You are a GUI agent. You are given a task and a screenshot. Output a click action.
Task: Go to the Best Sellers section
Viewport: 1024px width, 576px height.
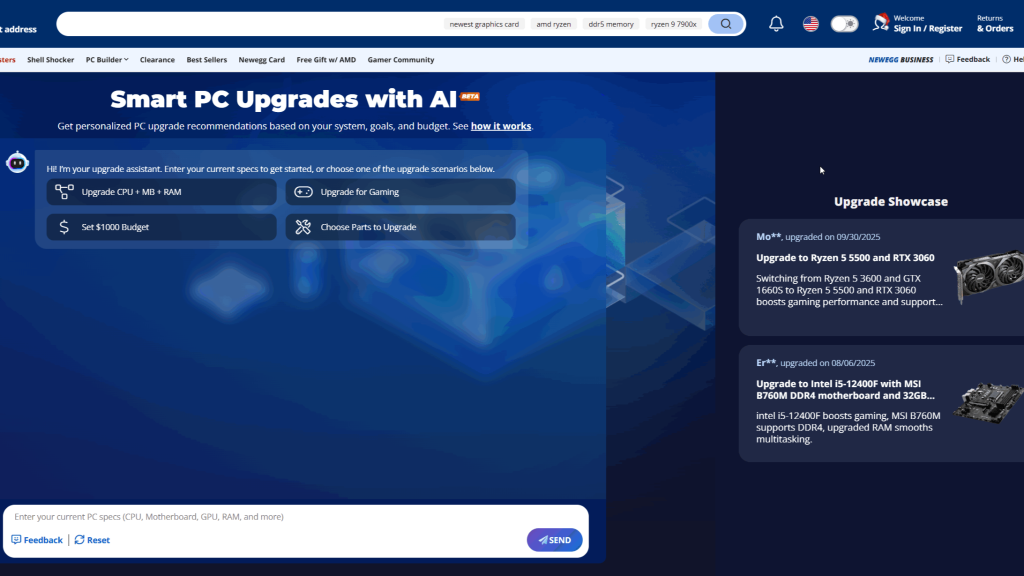[x=206, y=59]
